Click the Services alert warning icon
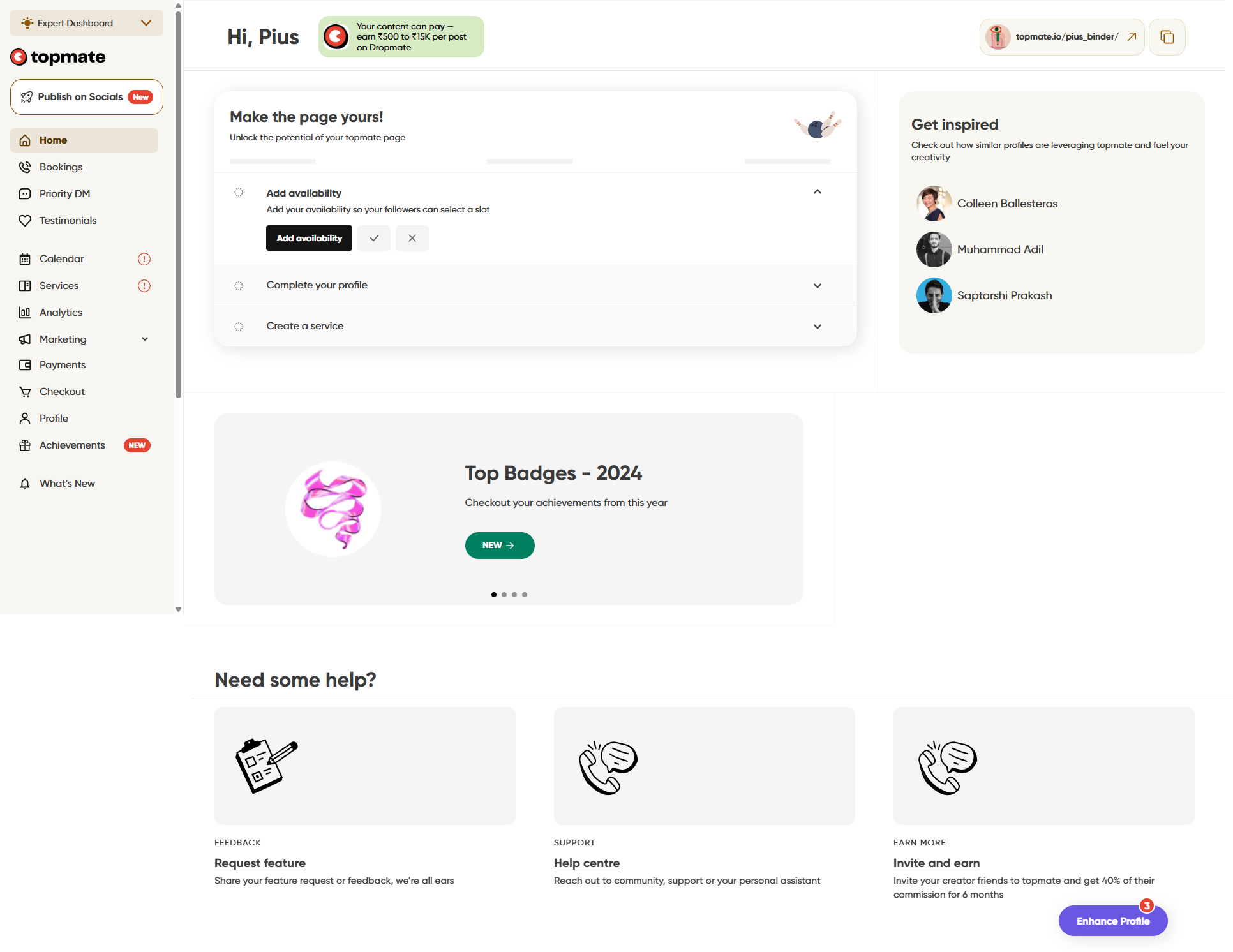This screenshot has width=1233, height=952. pos(144,286)
